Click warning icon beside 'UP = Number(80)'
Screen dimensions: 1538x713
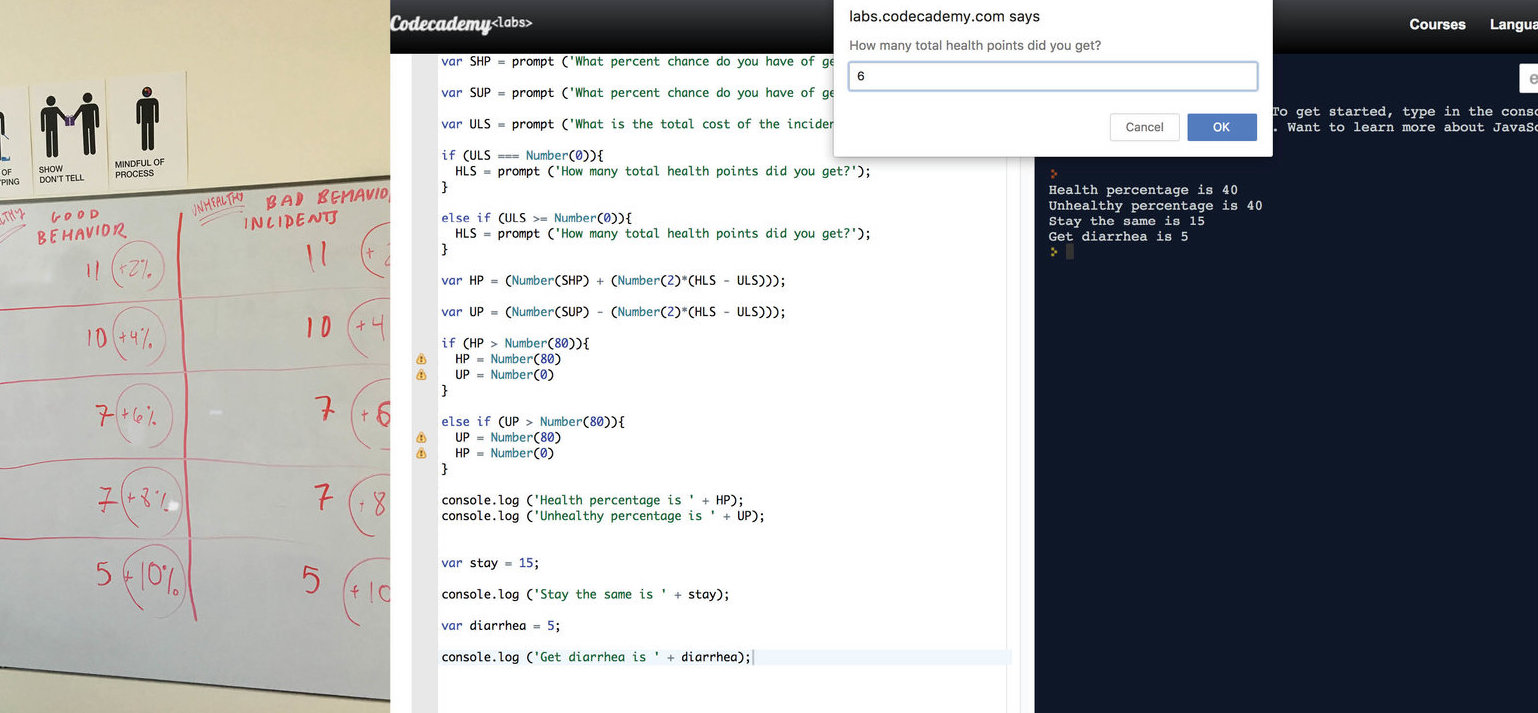(421, 438)
